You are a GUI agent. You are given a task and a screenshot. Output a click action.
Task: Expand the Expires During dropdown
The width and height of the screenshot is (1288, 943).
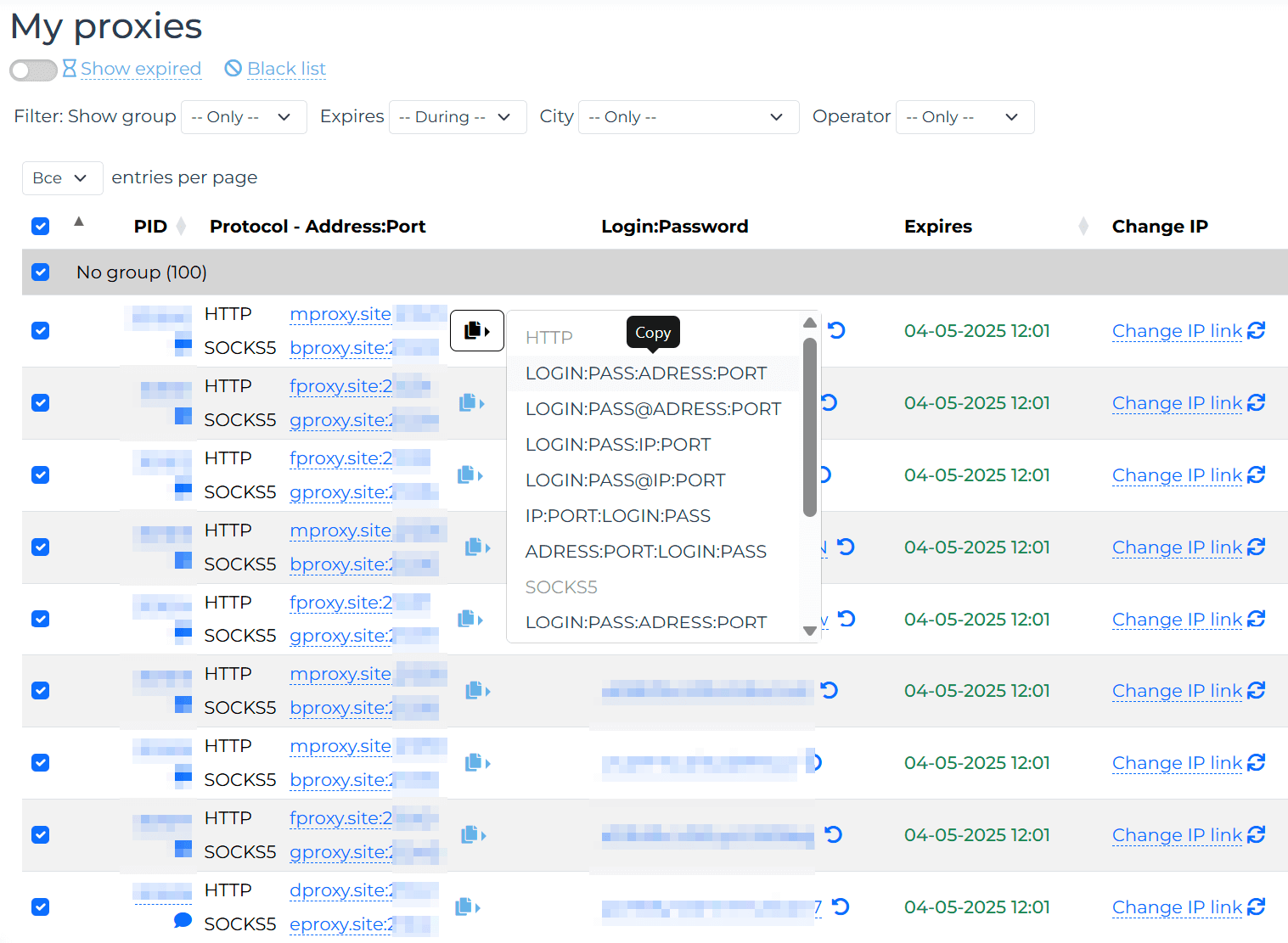pos(456,117)
